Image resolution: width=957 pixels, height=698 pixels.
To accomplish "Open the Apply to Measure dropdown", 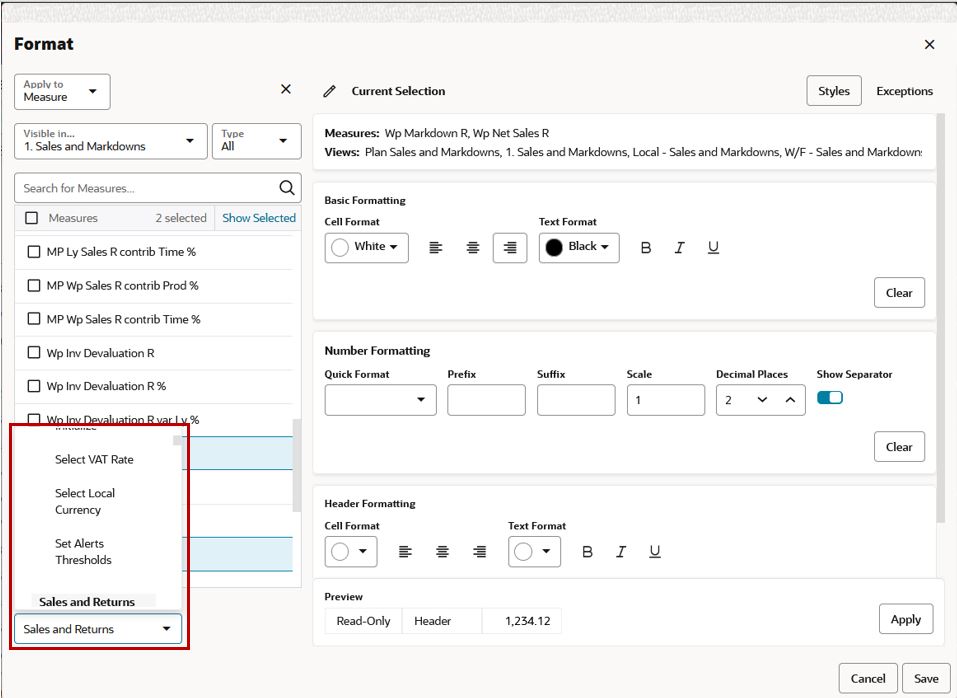I will pos(62,92).
